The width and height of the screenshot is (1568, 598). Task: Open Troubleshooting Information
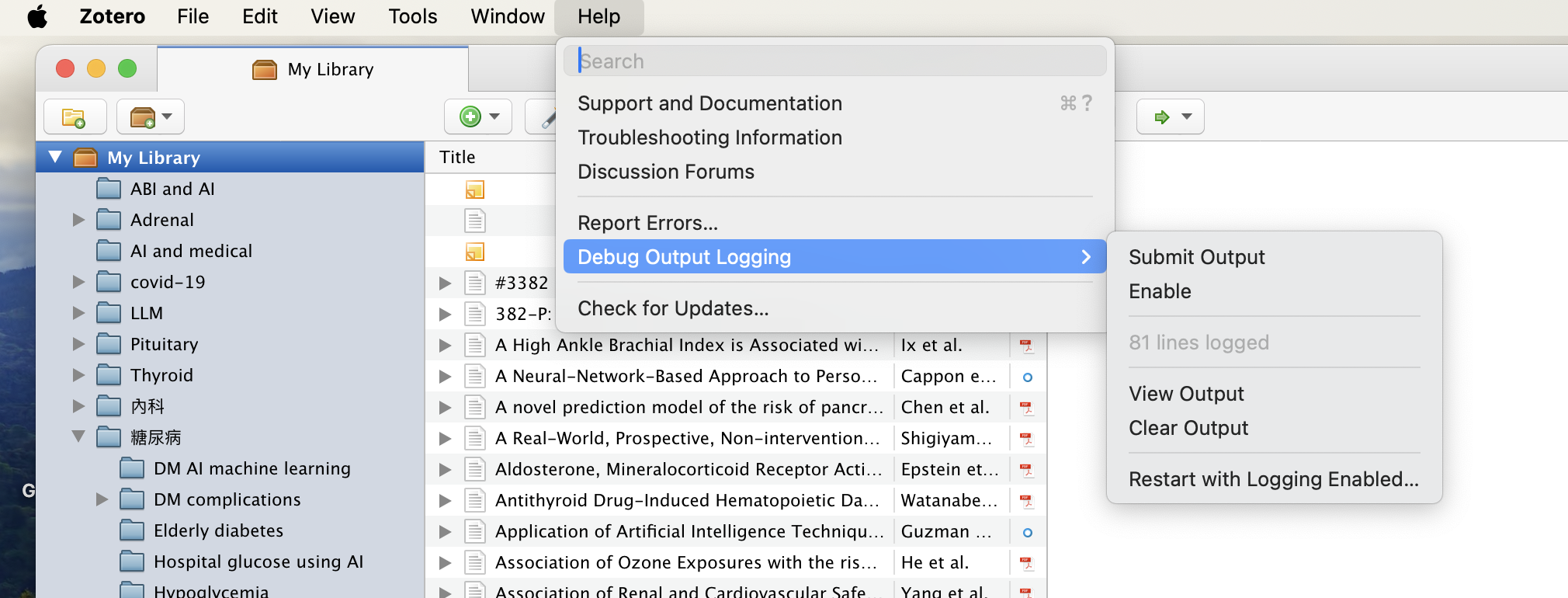pyautogui.click(x=835, y=137)
